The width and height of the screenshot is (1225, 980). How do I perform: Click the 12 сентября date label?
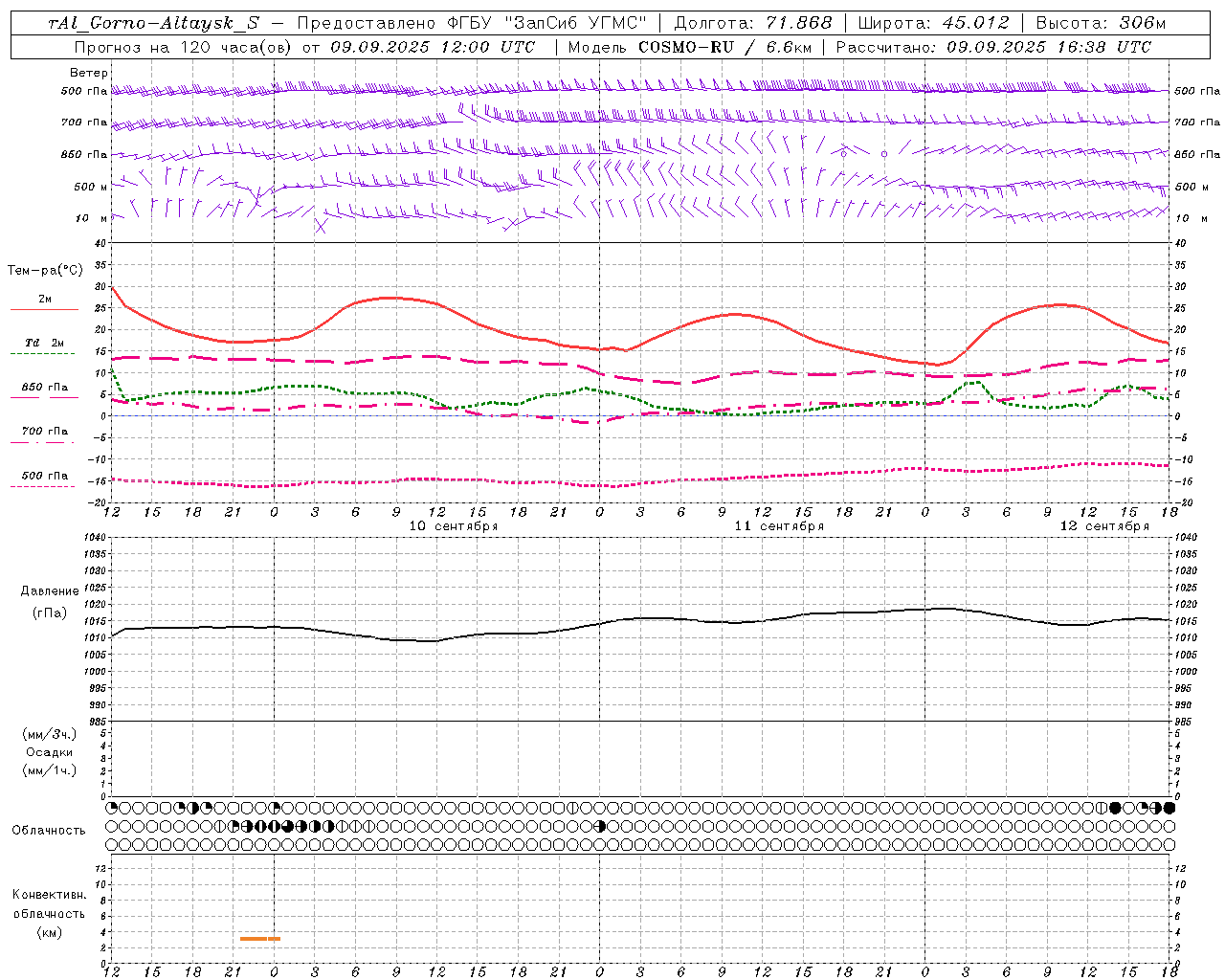pos(1104,526)
